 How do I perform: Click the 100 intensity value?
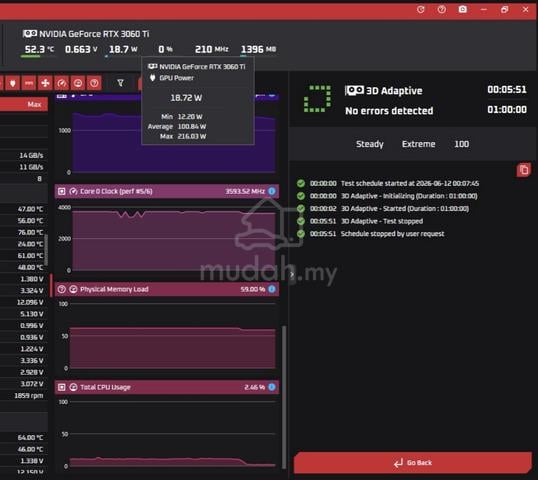coord(461,144)
